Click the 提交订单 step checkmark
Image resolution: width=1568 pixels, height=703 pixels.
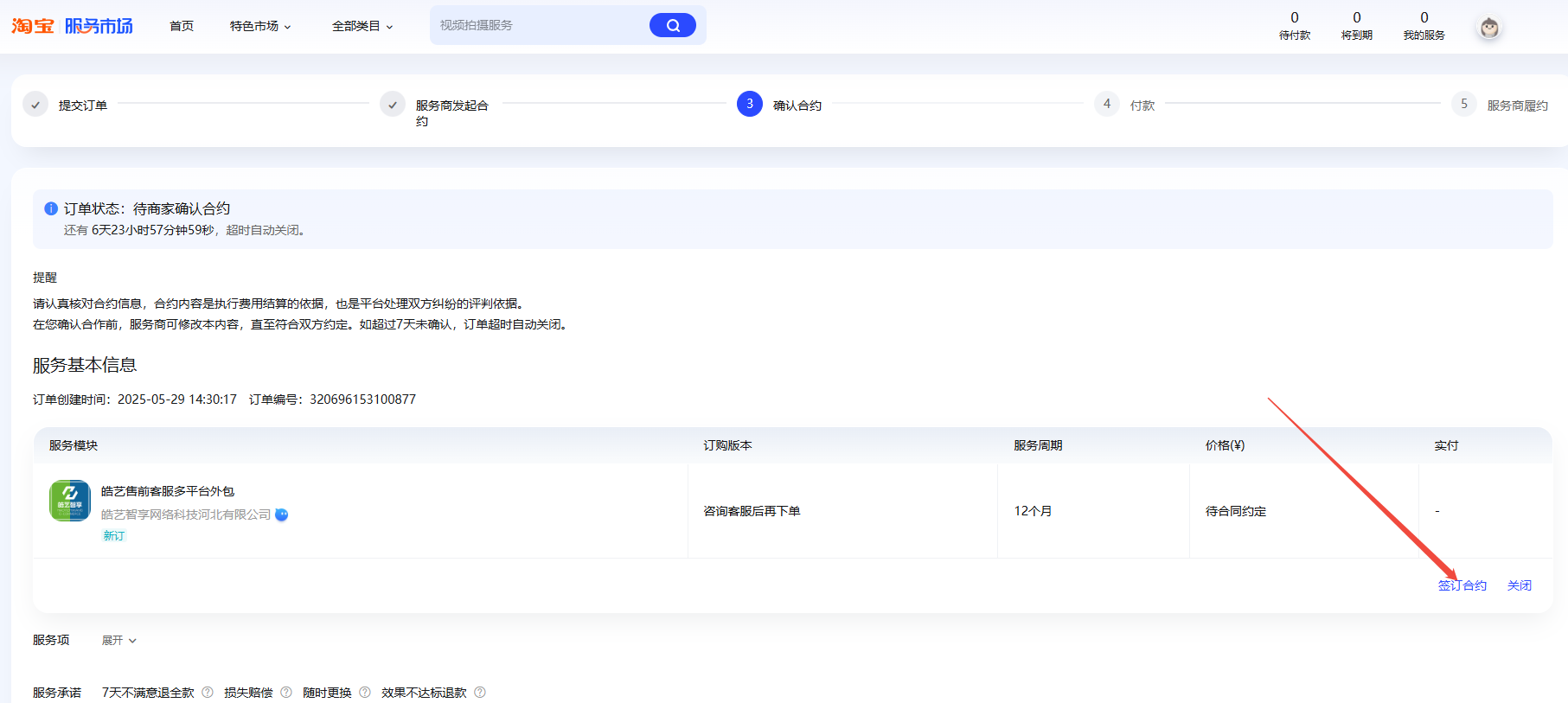pos(35,105)
